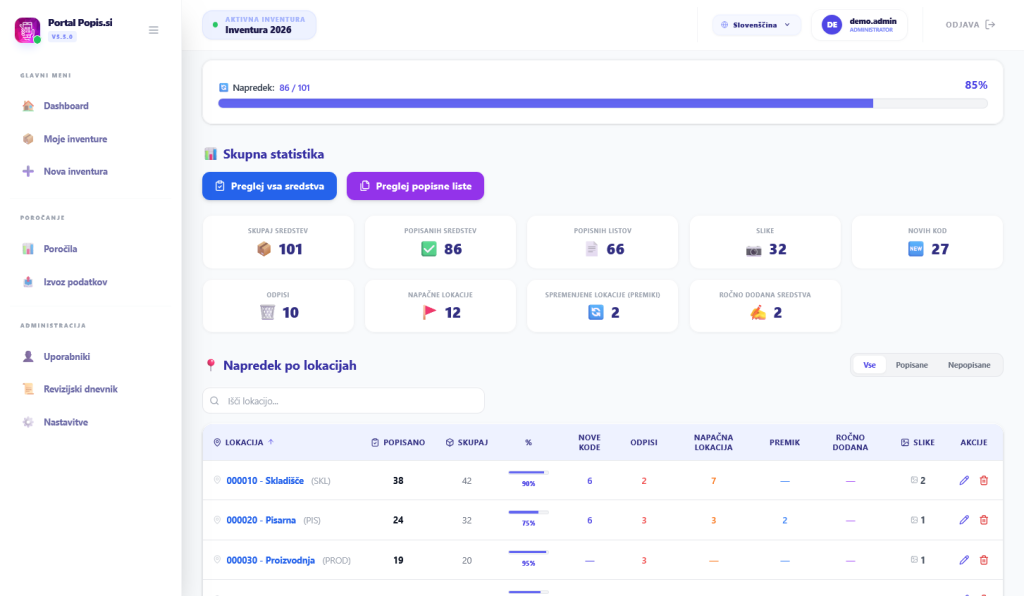Select the Vse filter option
Screen dimensions: 1024x596
(x=869, y=365)
